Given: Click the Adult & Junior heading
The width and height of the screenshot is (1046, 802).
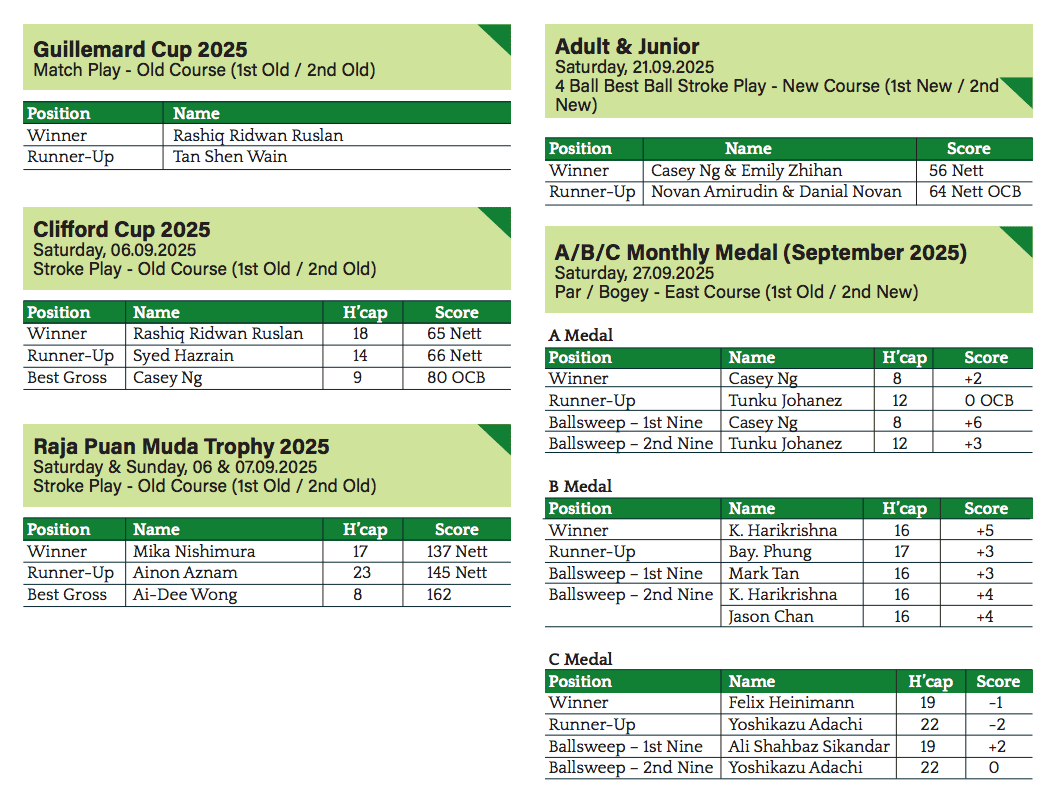Looking at the screenshot, I should (x=627, y=46).
